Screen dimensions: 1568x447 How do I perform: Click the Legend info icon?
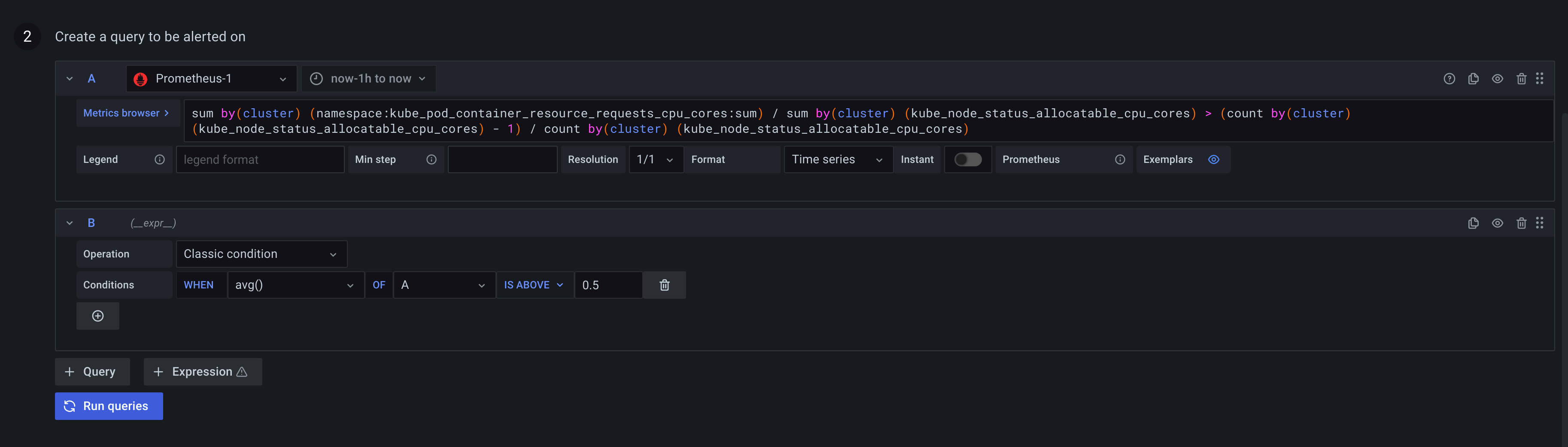tap(159, 159)
